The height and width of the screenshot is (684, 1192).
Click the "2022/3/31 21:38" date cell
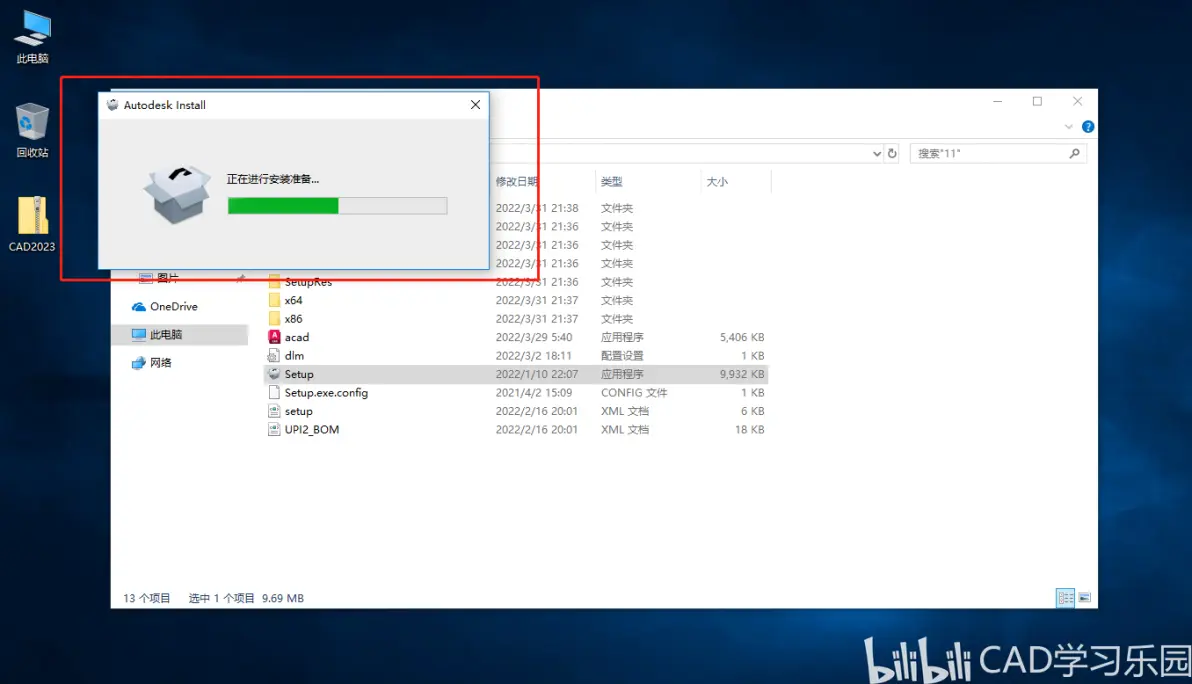[x=537, y=208]
